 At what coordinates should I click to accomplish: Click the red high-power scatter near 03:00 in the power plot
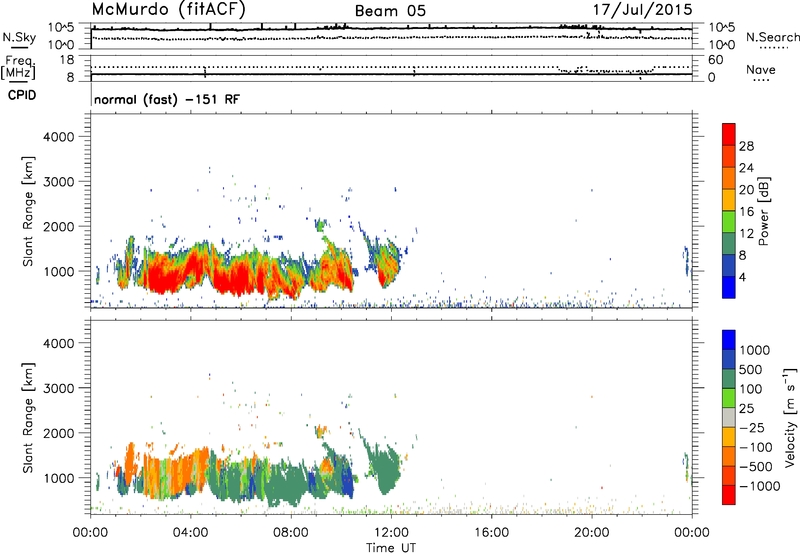162,278
